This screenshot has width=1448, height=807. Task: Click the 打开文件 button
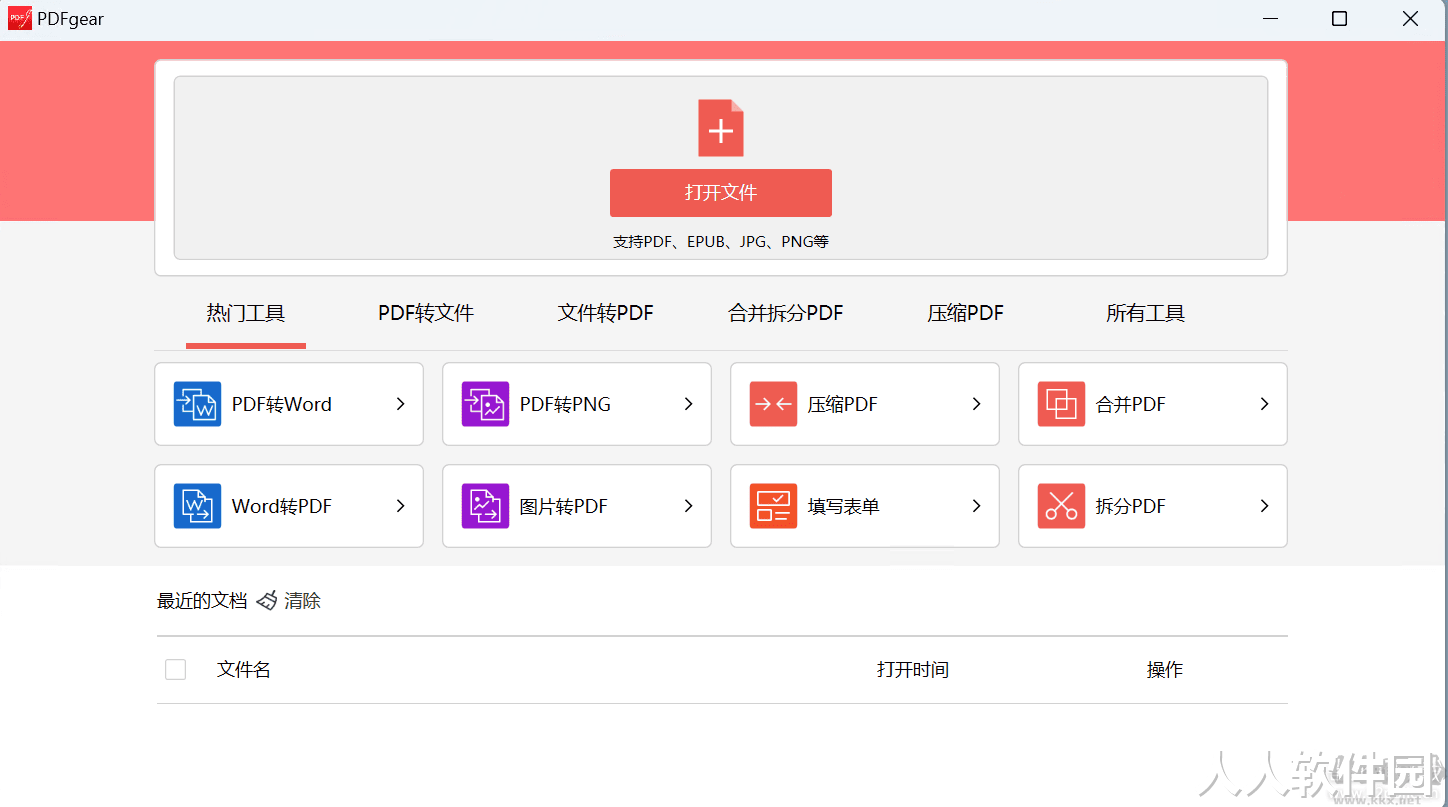721,193
